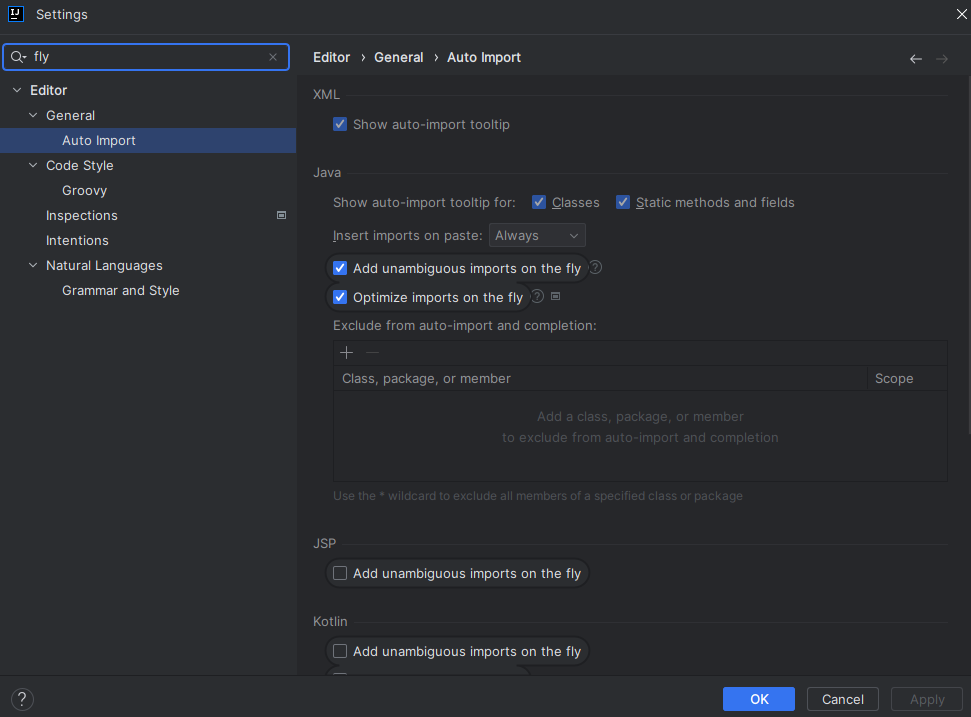Collapse the Natural Languages tree node
This screenshot has width=971, height=717.
pos(33,266)
